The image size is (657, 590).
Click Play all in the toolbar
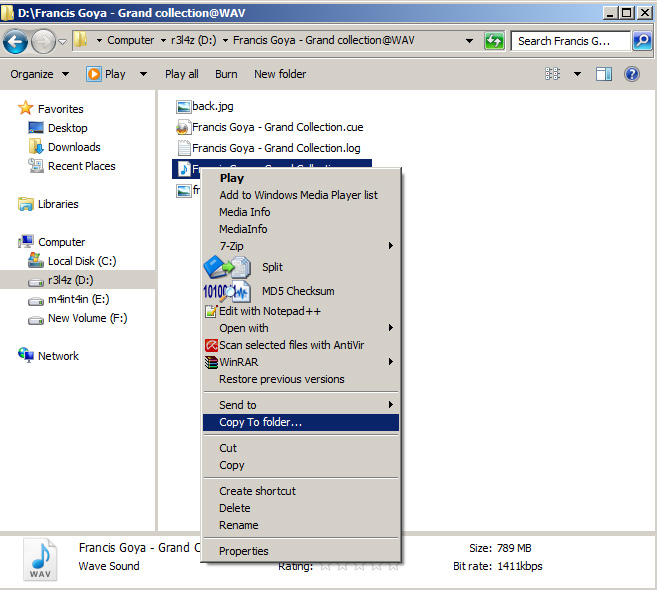click(x=181, y=74)
